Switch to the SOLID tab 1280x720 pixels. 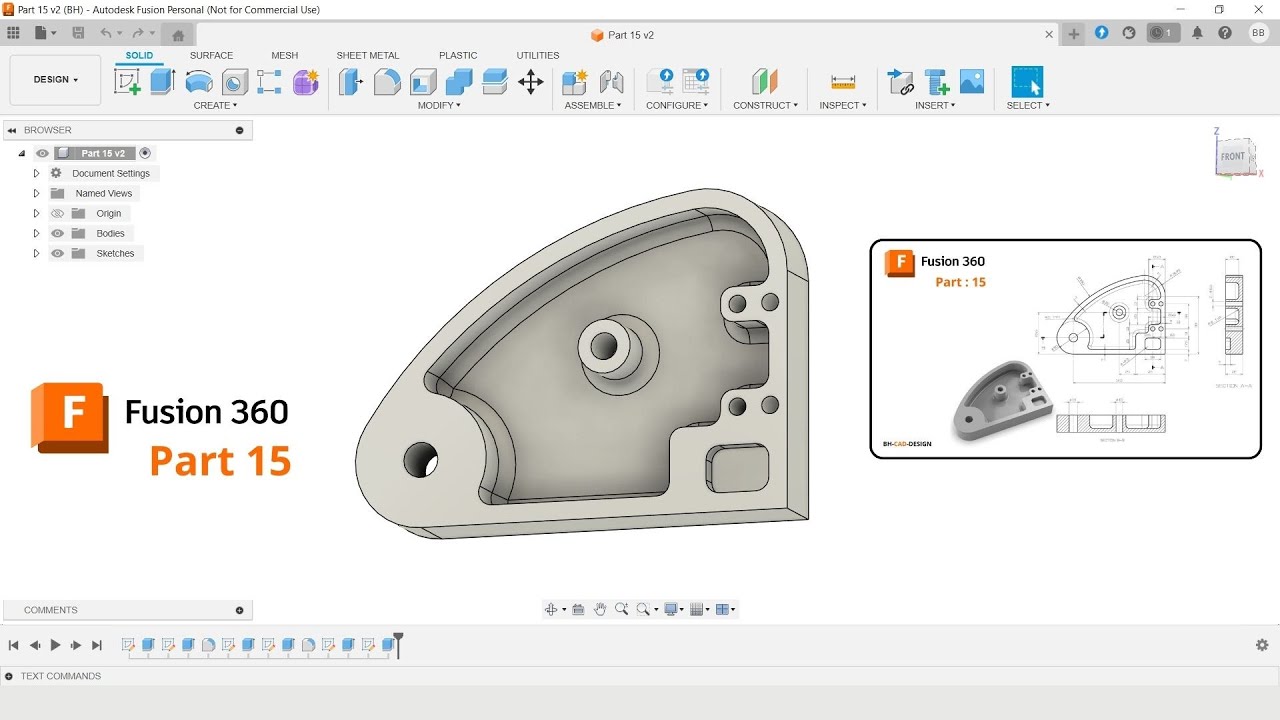139,55
